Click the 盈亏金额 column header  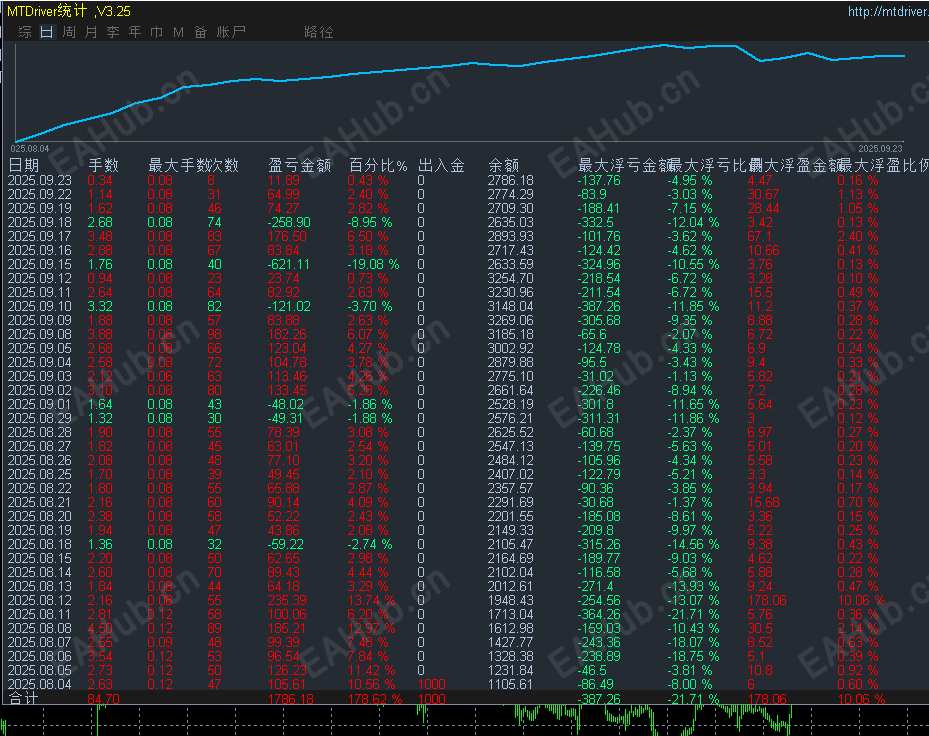(299, 165)
